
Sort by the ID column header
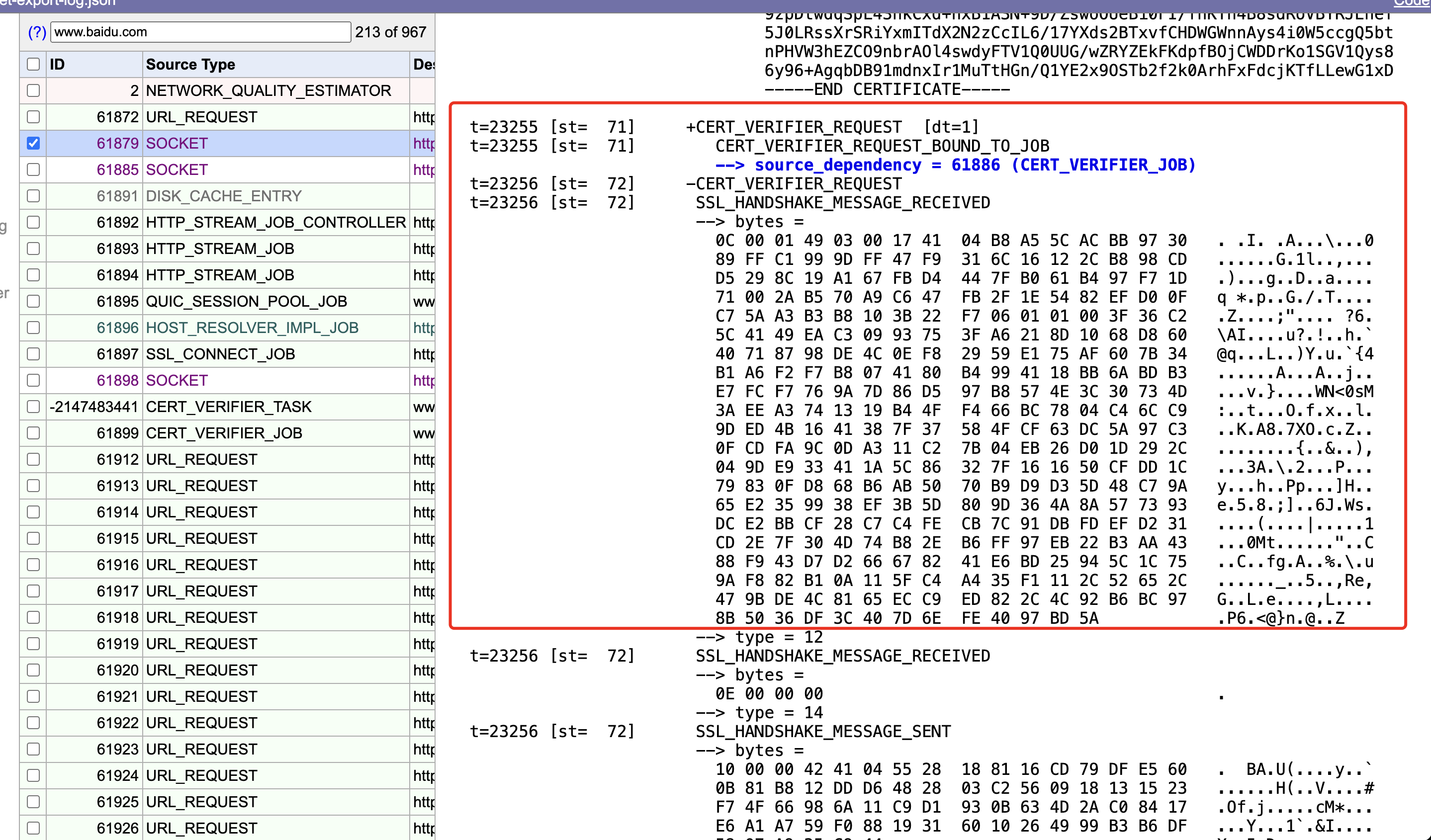[x=57, y=64]
